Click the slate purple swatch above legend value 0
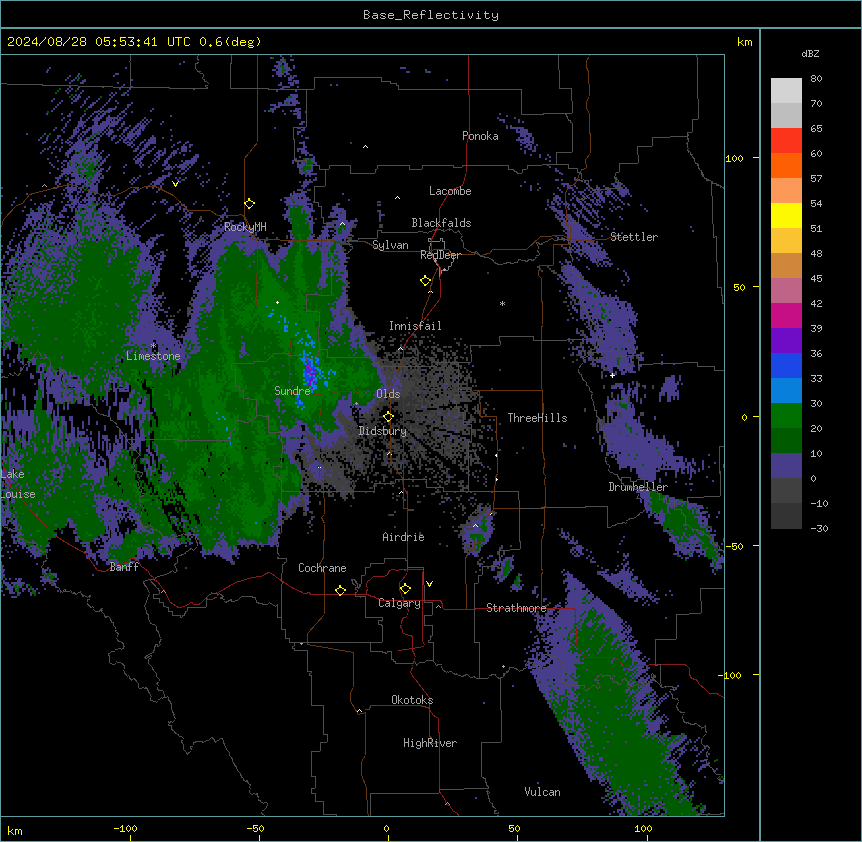This screenshot has width=862, height=842. [786, 466]
